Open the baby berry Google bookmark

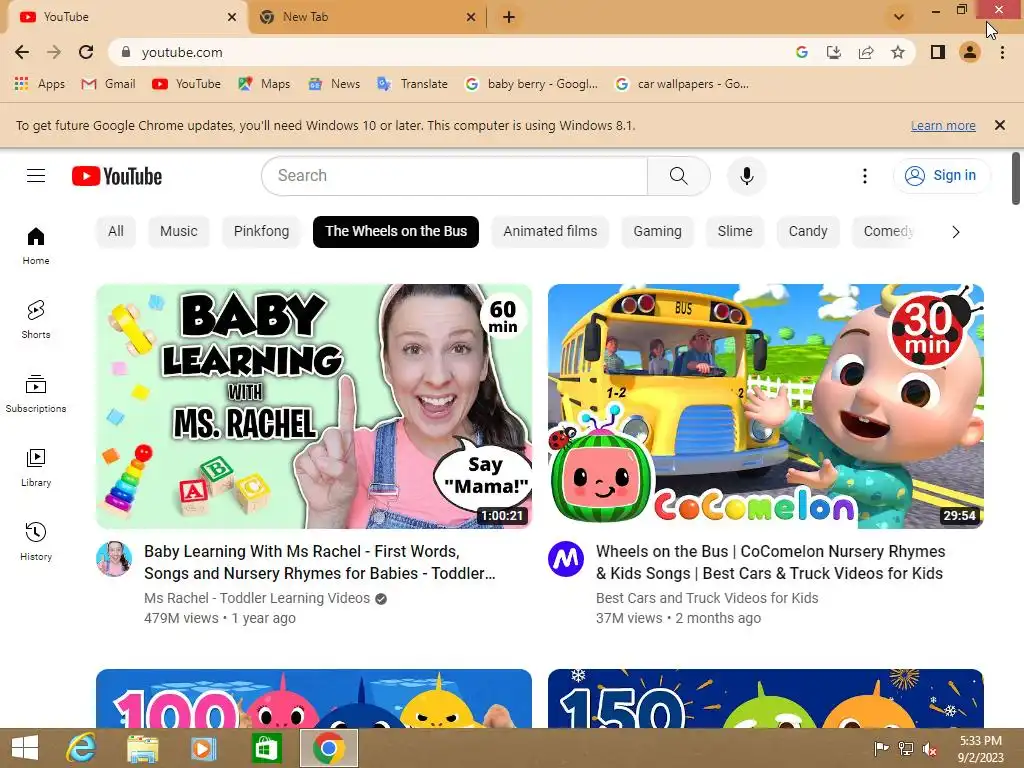click(x=532, y=84)
